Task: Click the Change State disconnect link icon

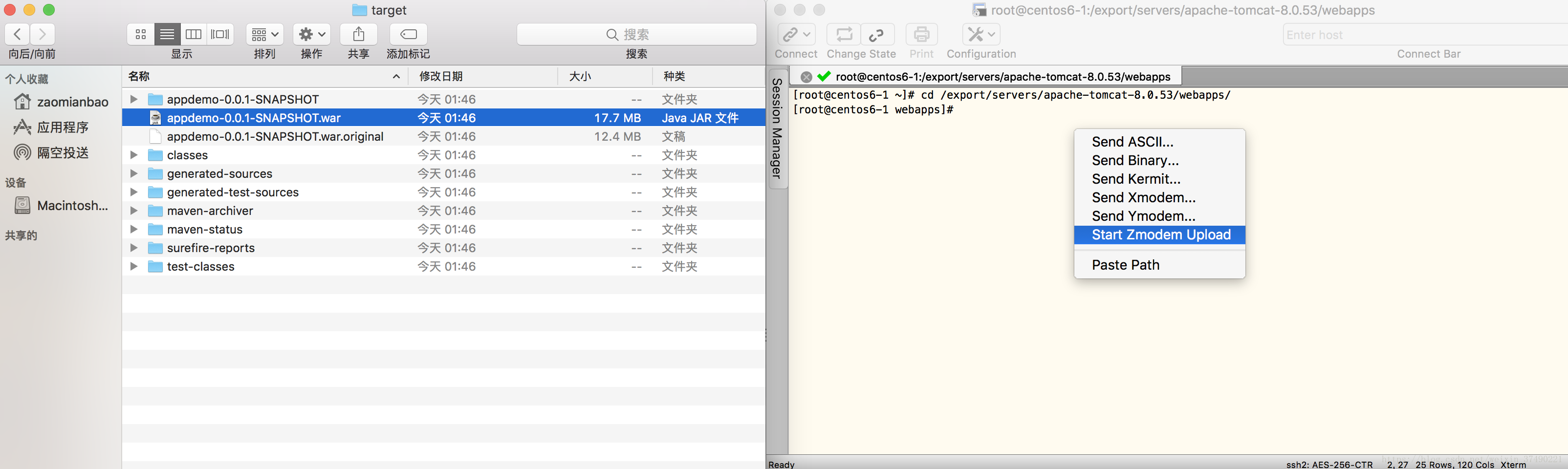Action: 877,34
